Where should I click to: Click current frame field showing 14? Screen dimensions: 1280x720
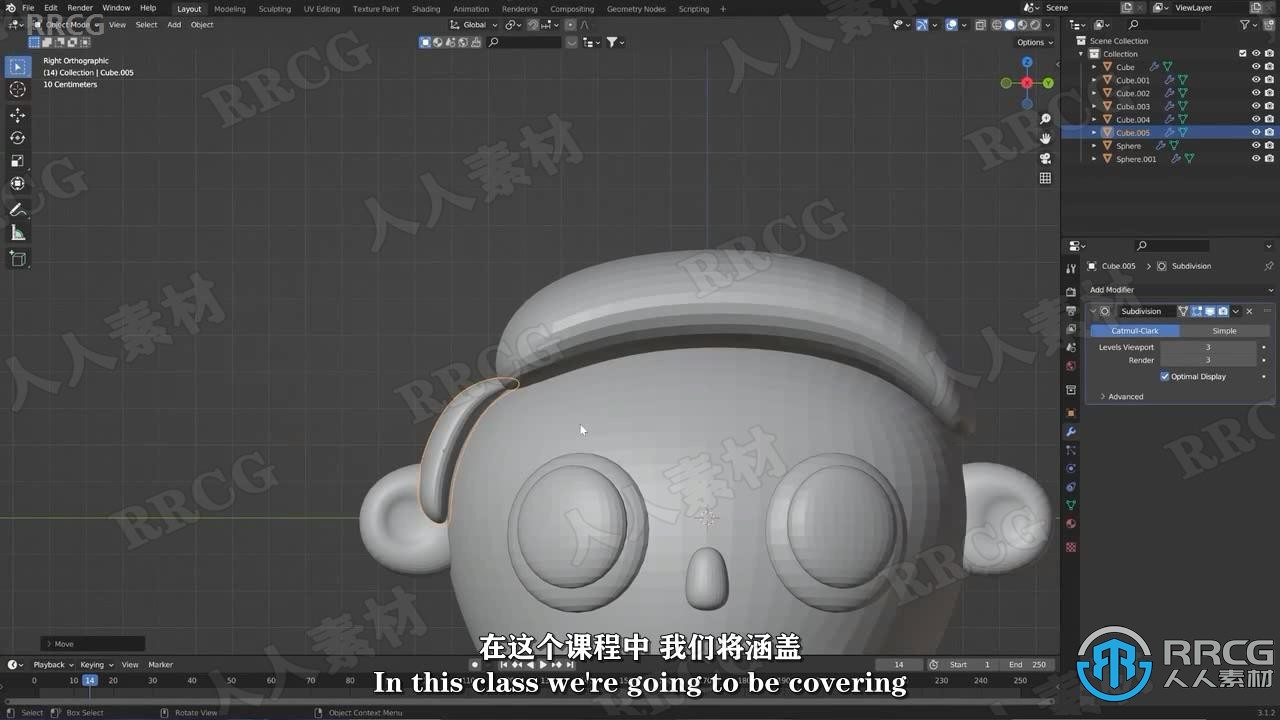899,665
